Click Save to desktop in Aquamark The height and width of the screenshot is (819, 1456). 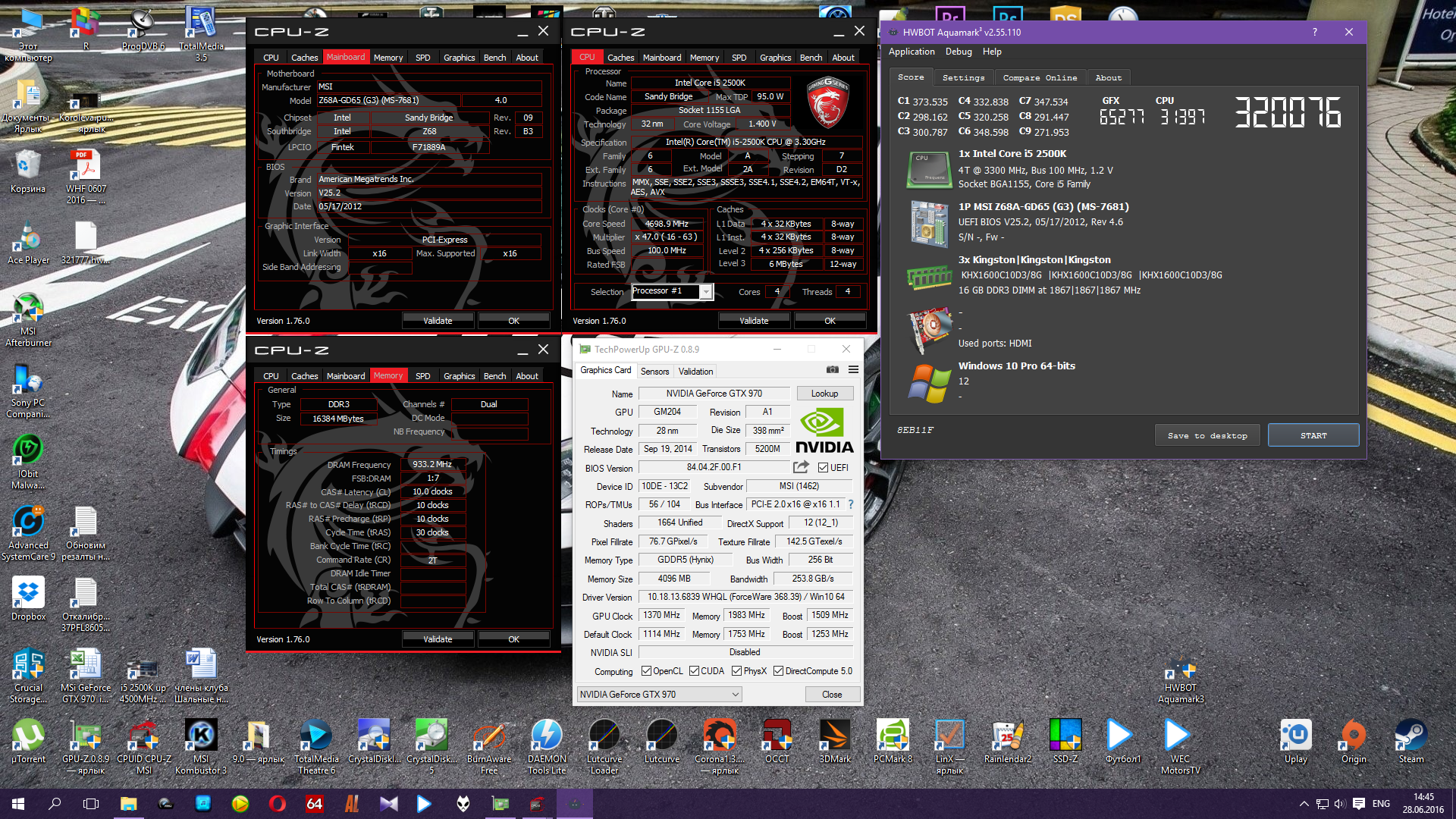point(1207,435)
